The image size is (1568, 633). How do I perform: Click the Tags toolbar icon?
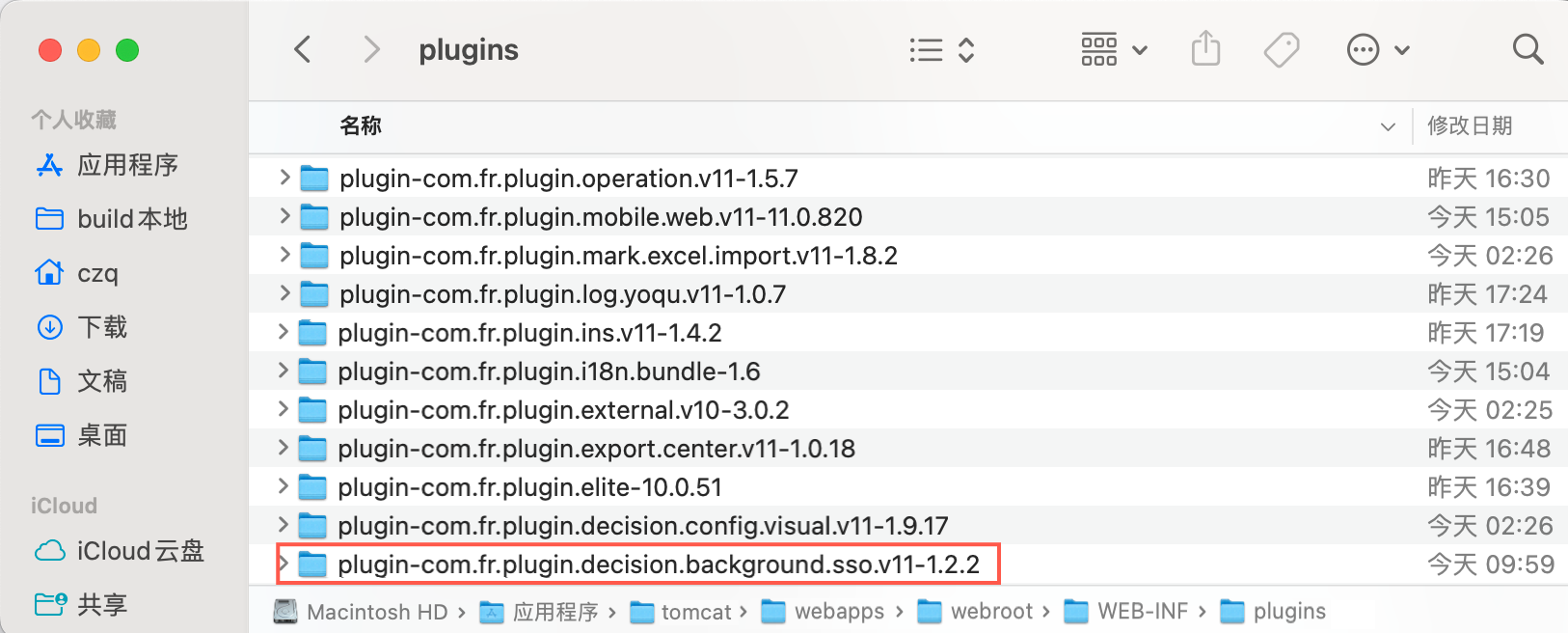click(x=1282, y=50)
